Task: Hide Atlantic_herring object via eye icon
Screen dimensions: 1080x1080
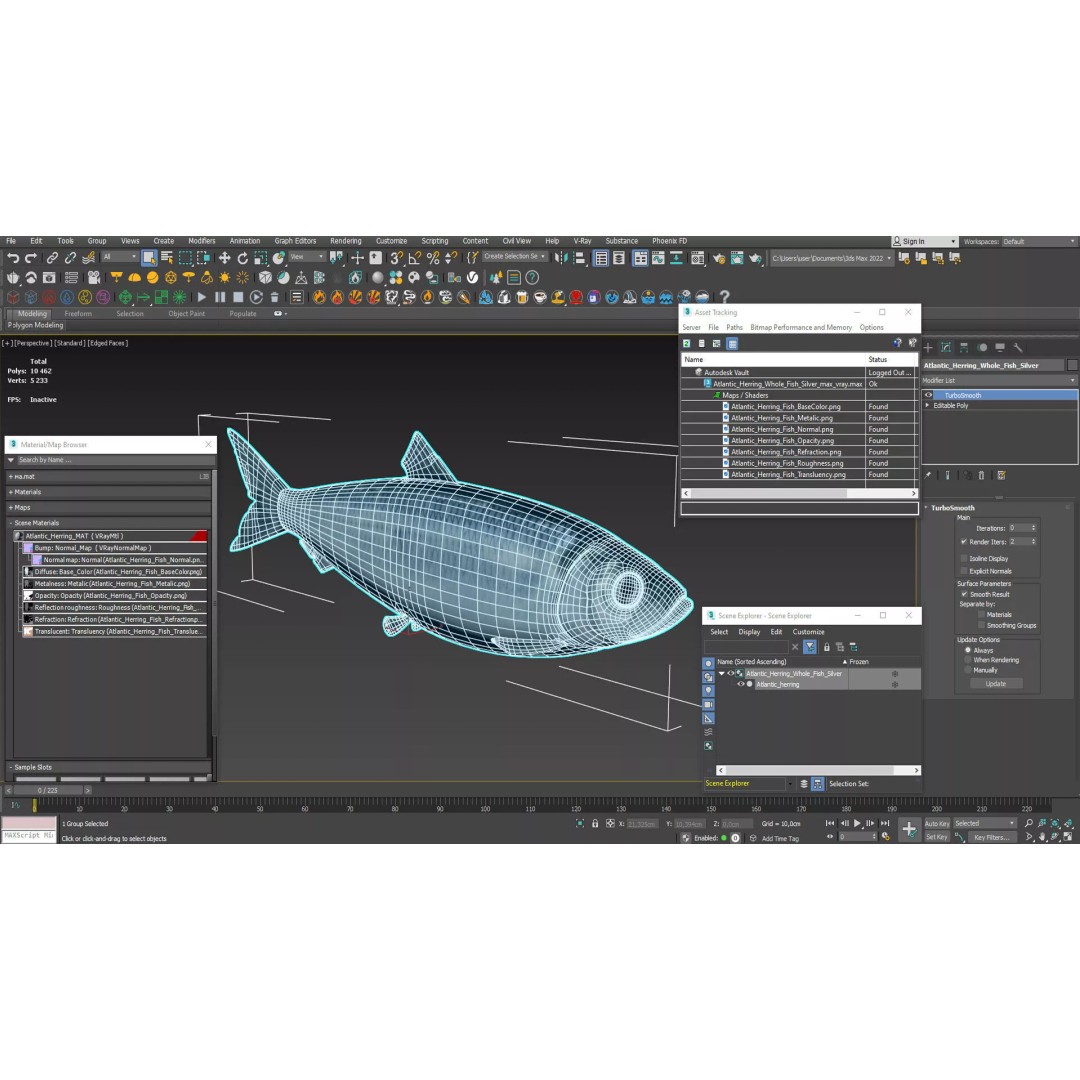Action: pyautogui.click(x=741, y=685)
